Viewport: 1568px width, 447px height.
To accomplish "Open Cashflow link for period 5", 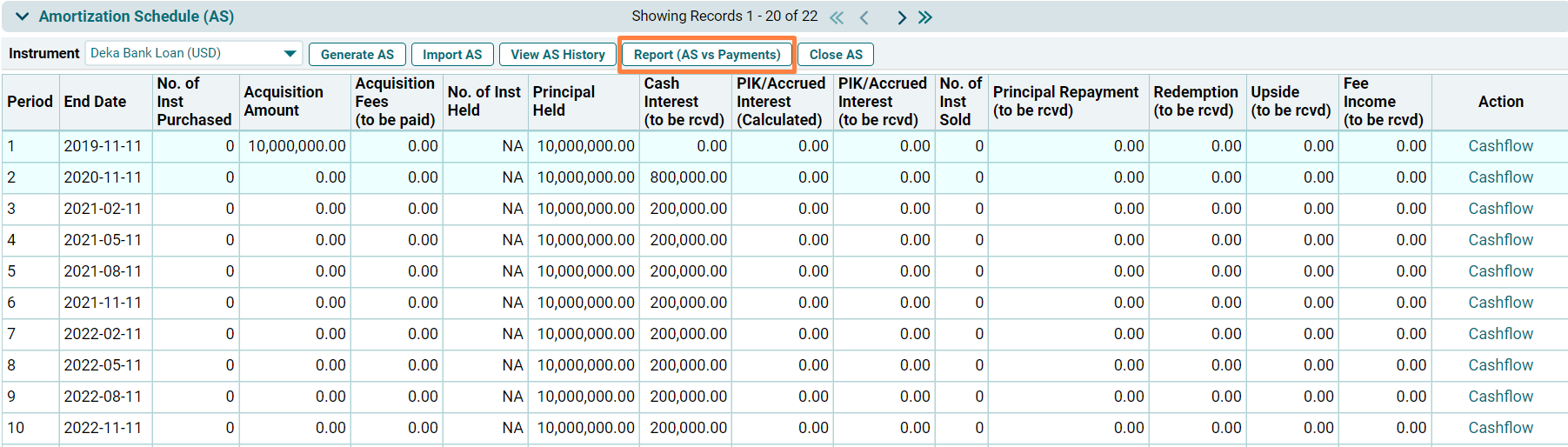I will pyautogui.click(x=1500, y=271).
